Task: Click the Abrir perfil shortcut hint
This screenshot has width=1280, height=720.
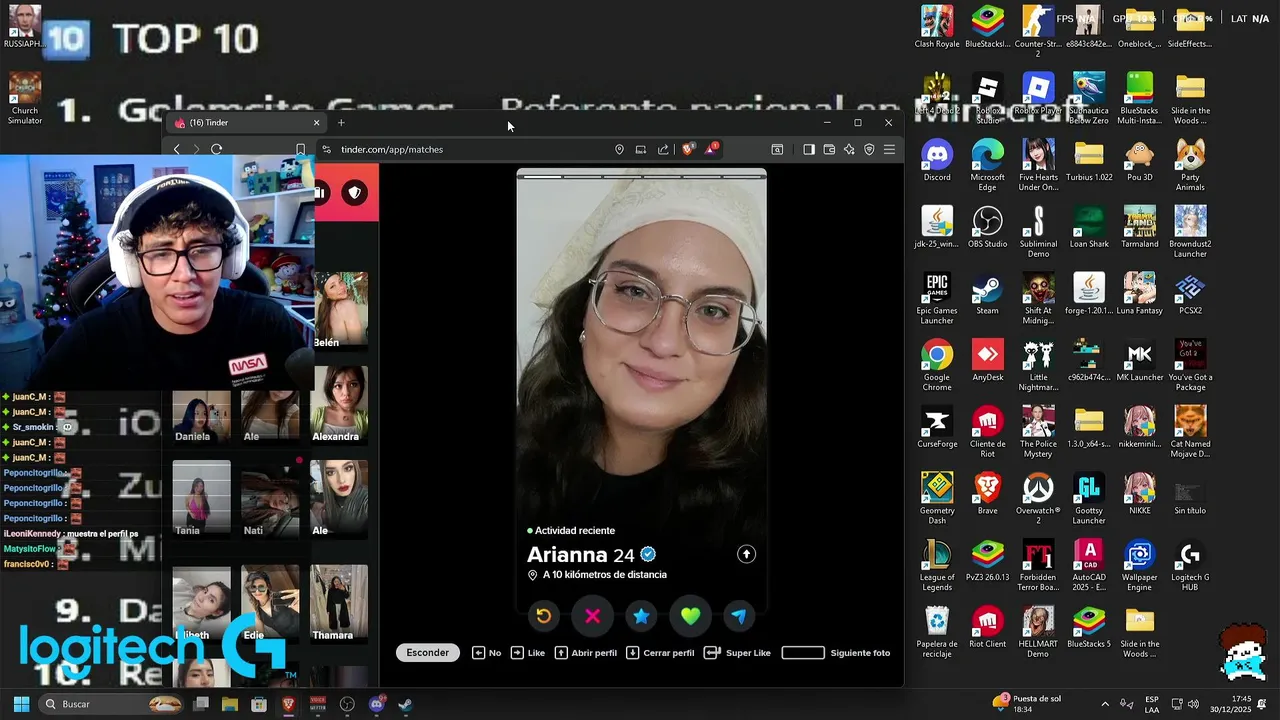Action: pyautogui.click(x=586, y=653)
